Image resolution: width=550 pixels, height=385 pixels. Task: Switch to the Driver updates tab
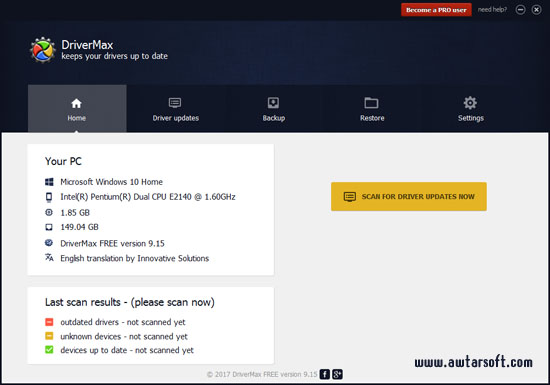tap(175, 109)
